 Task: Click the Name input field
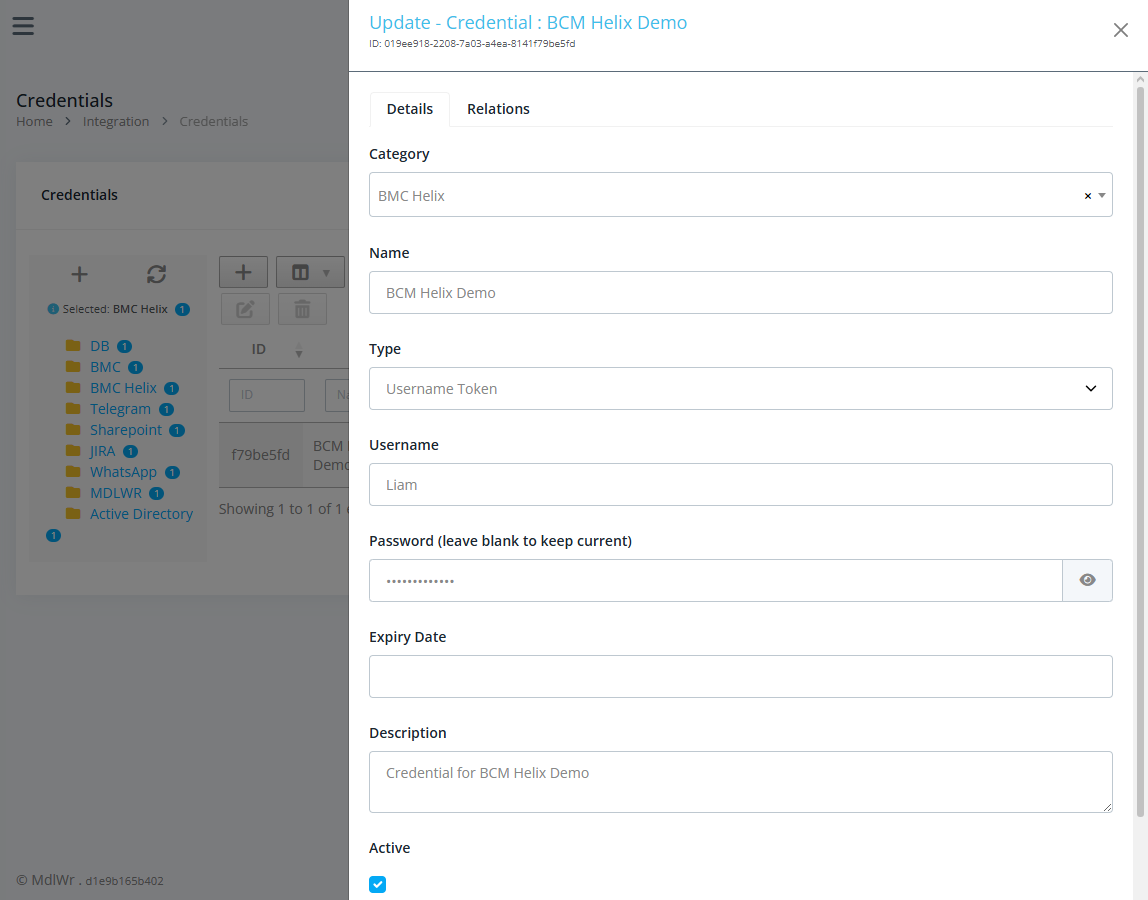[x=740, y=293]
